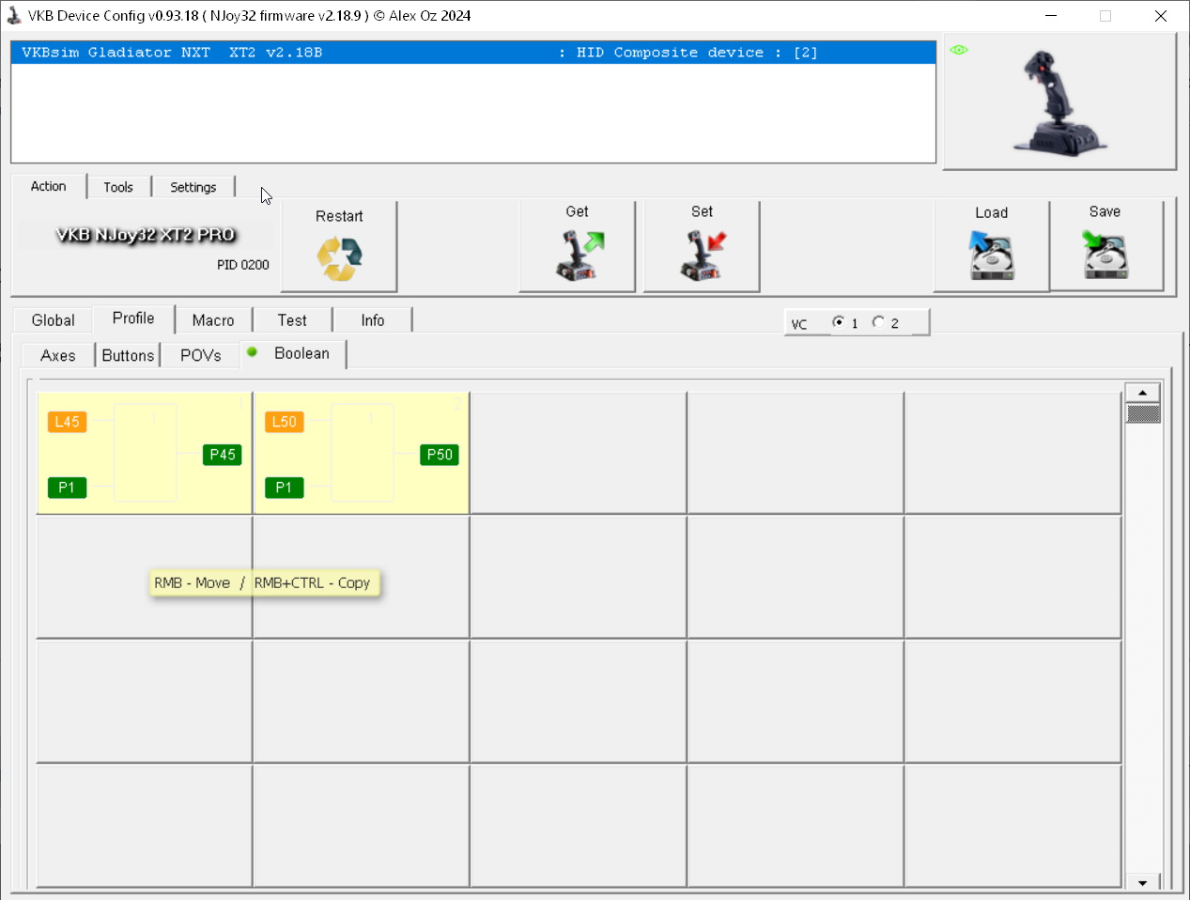Click the orange L50 input block
1190x900 pixels.
tap(285, 422)
